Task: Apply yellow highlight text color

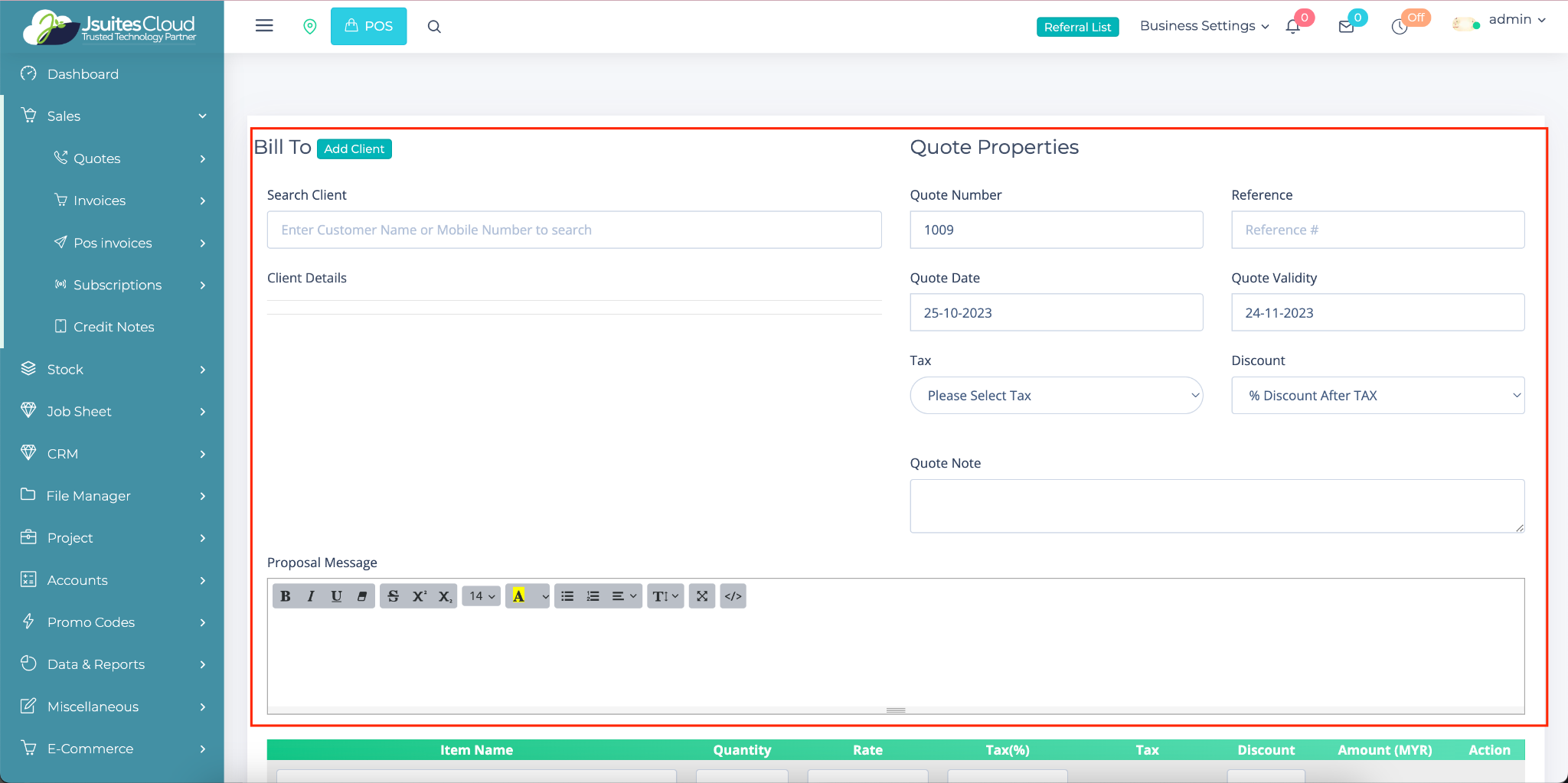Action: pyautogui.click(x=519, y=596)
